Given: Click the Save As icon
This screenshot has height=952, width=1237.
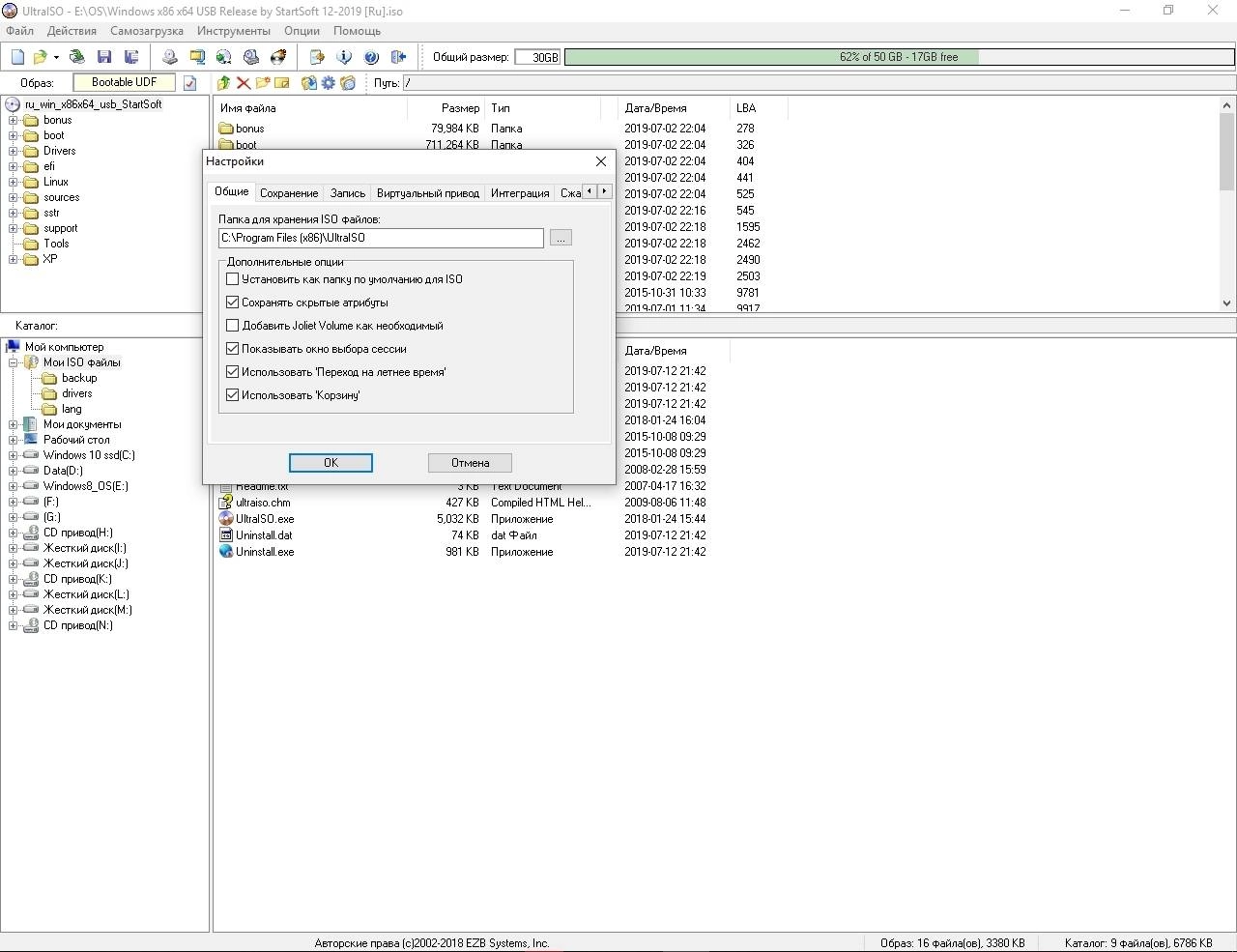Looking at the screenshot, I should point(131,57).
